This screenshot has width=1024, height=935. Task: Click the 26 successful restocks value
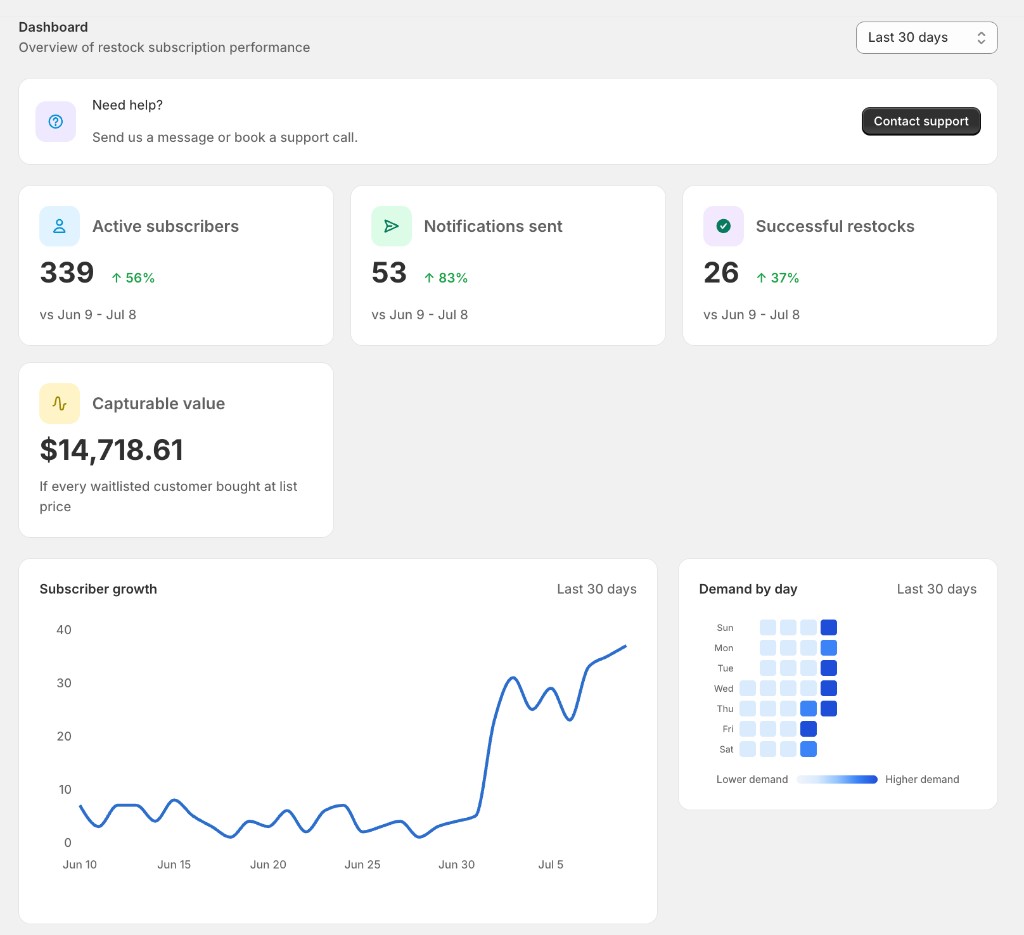click(x=720, y=272)
